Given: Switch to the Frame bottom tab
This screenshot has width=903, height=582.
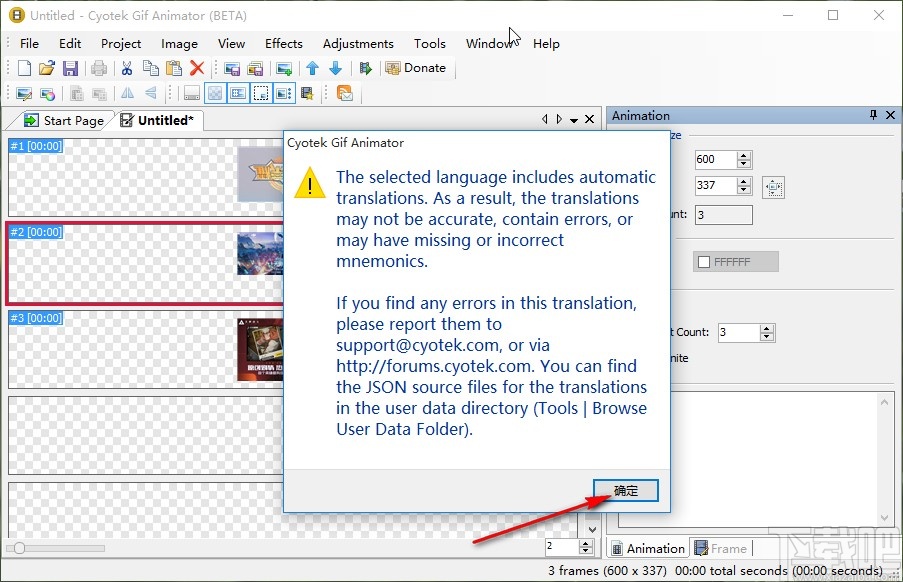Looking at the screenshot, I should click(x=722, y=549).
